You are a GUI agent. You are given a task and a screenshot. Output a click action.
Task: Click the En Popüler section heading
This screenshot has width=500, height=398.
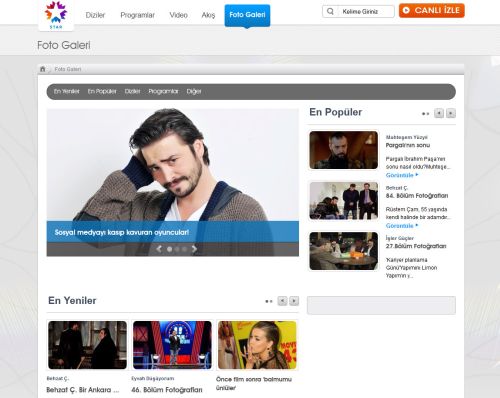click(336, 112)
